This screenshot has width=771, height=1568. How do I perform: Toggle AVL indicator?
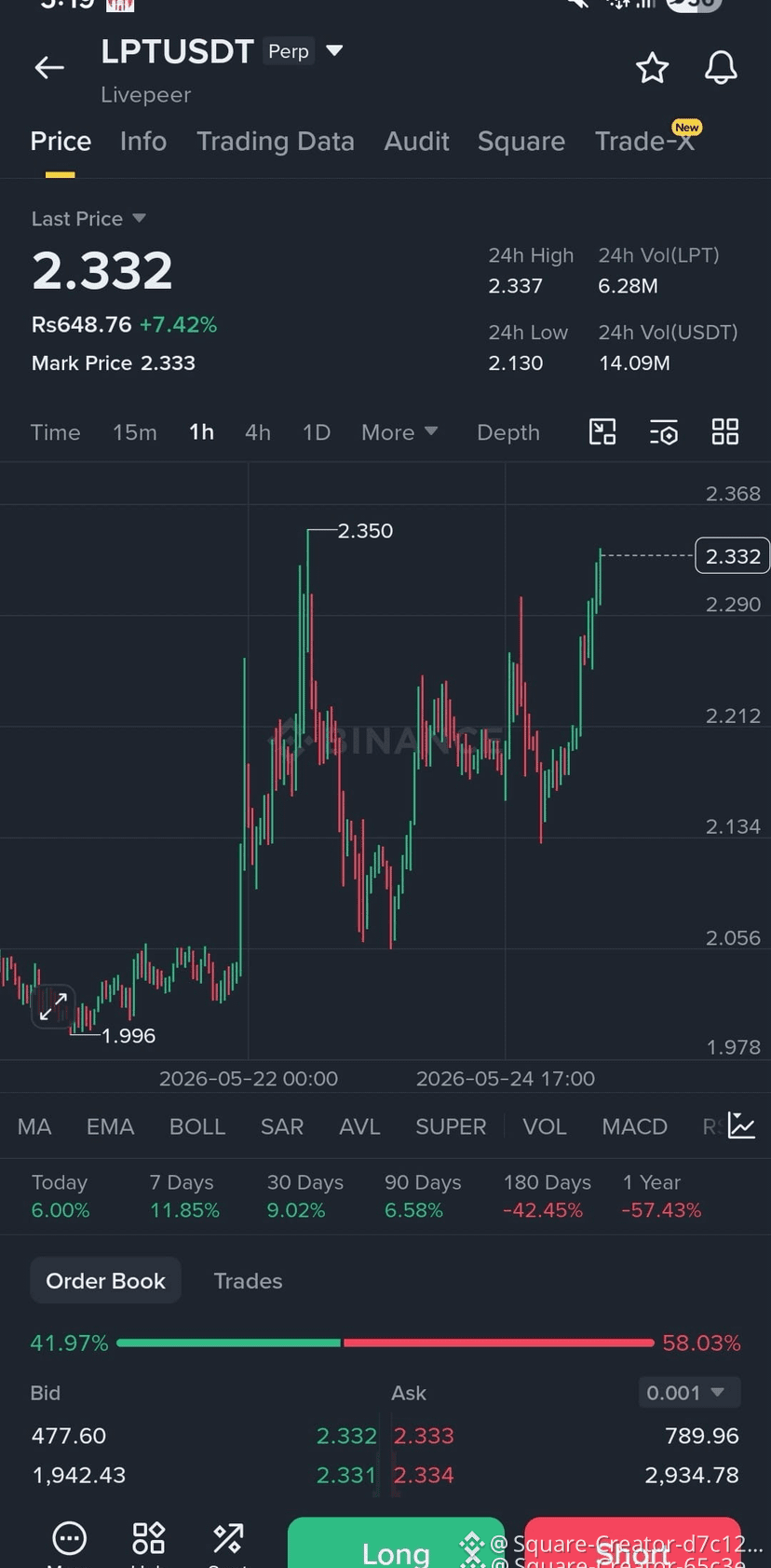coord(359,1126)
